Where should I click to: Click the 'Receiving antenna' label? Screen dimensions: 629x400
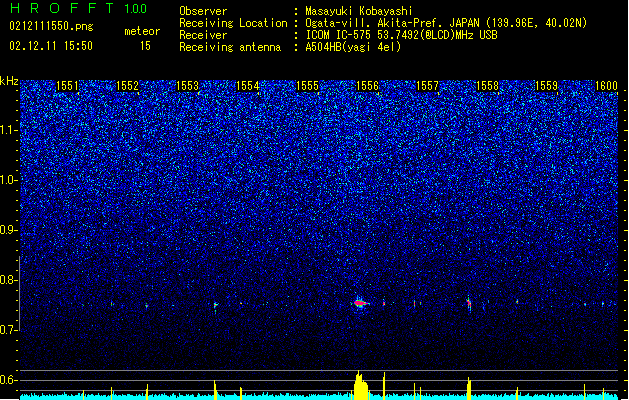pyautogui.click(x=230, y=47)
